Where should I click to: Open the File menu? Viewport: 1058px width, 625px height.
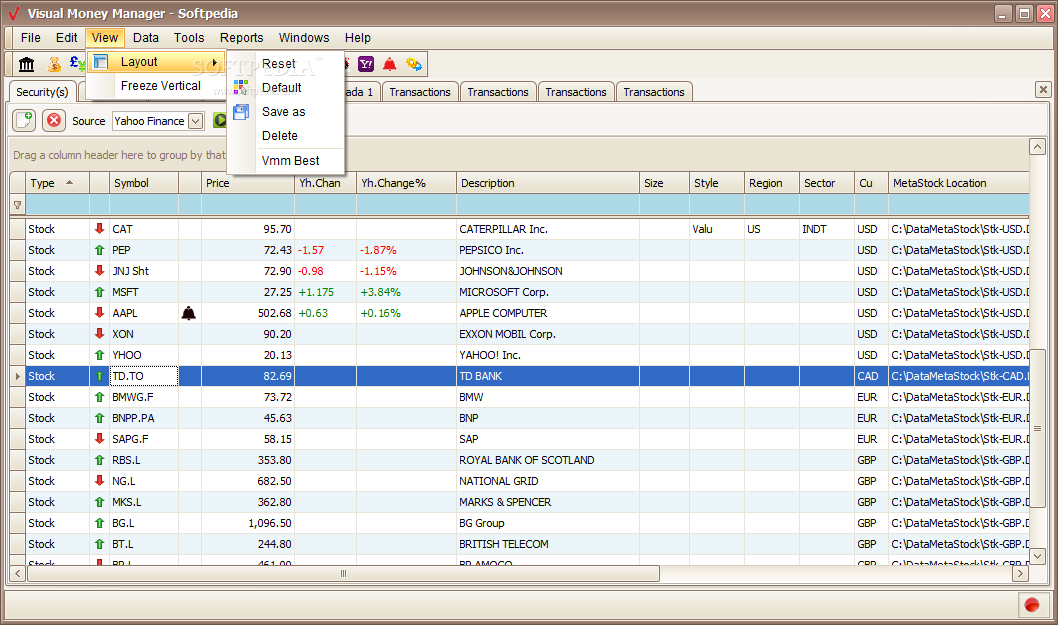click(x=30, y=38)
